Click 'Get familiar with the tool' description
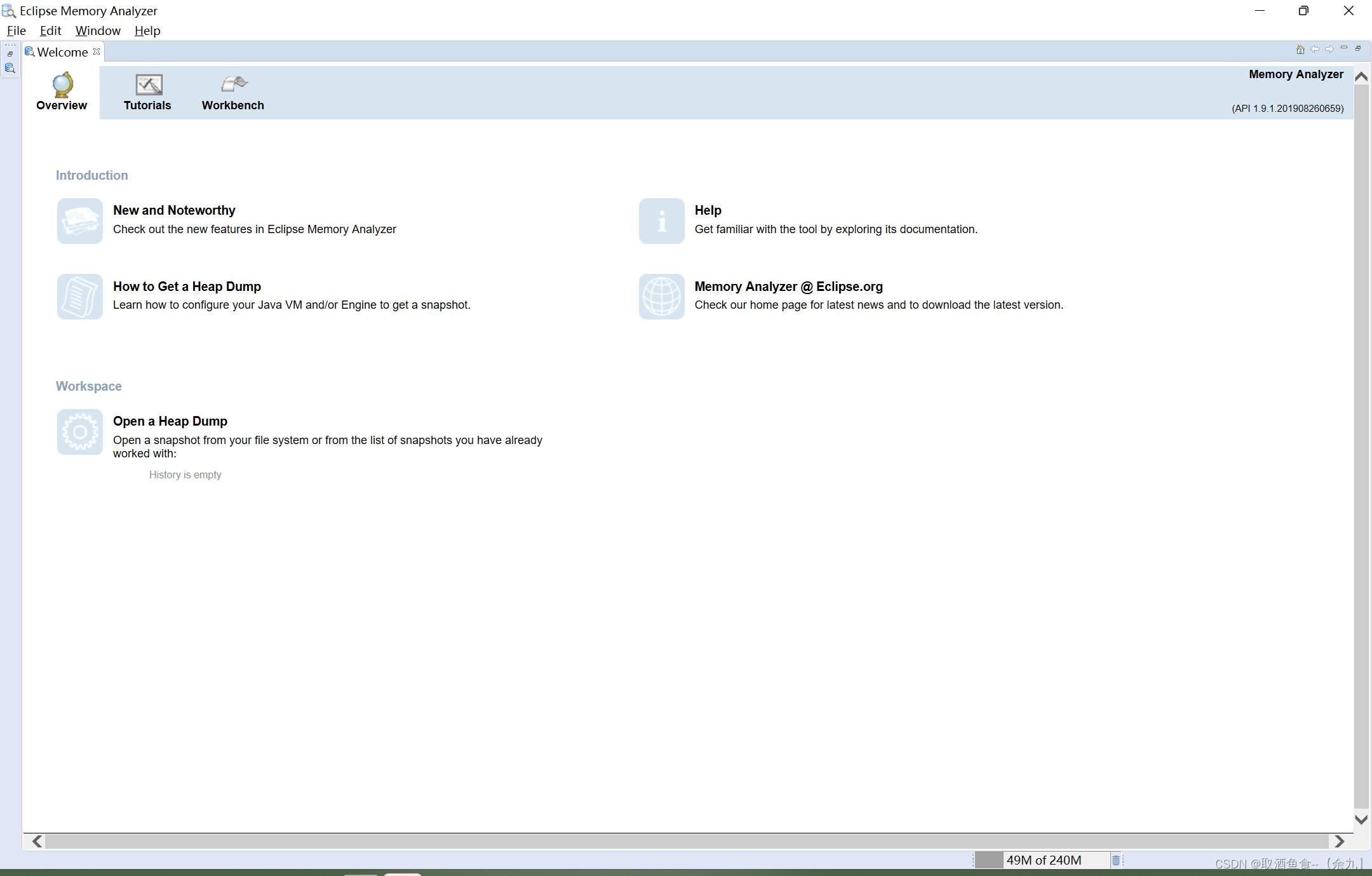Screen dimensions: 1372x876 click(836, 229)
